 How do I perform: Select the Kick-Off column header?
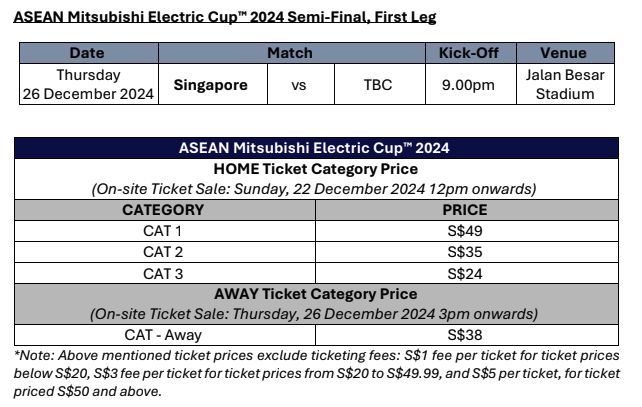click(x=467, y=53)
